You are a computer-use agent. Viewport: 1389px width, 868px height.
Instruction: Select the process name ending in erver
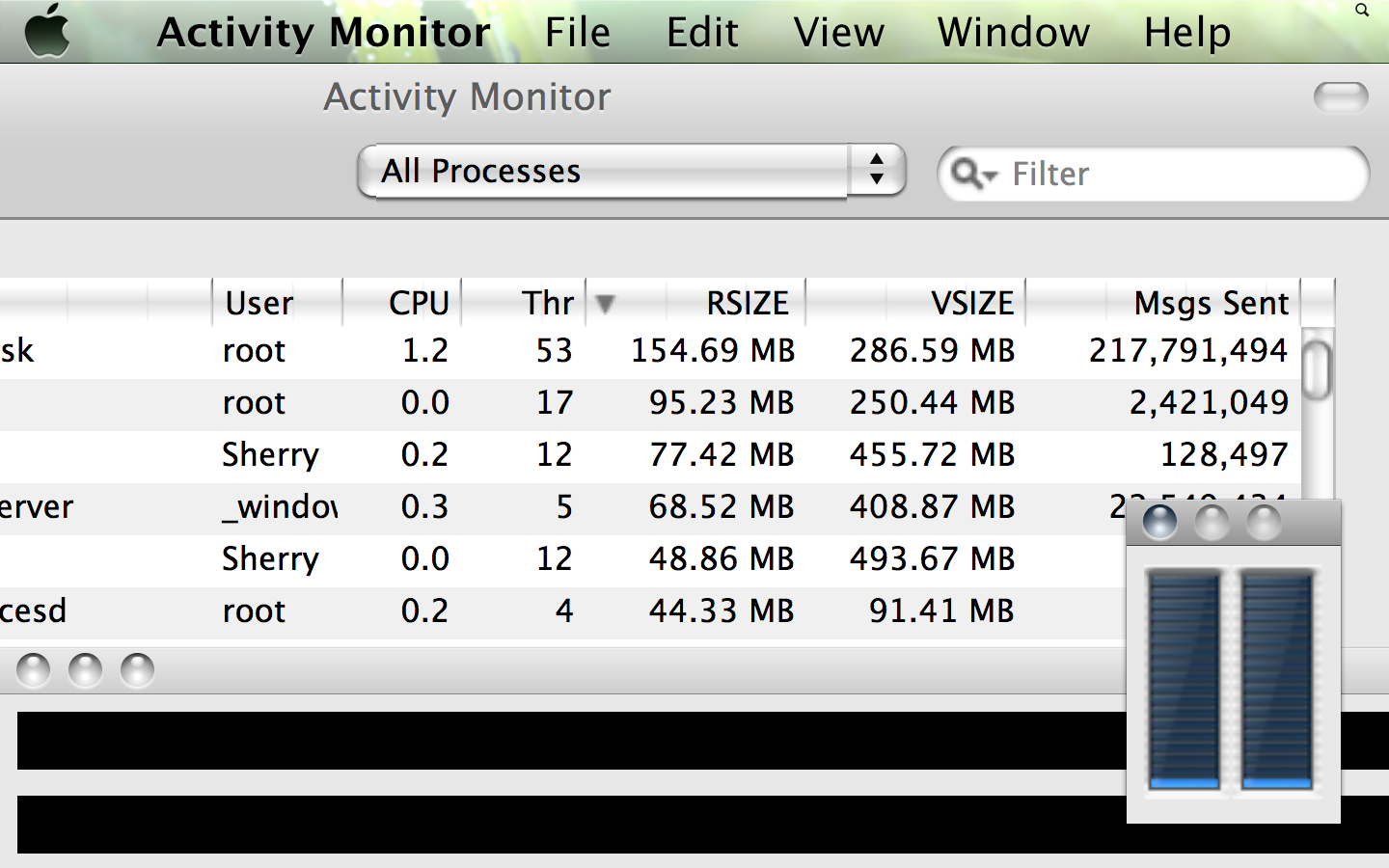click(37, 506)
